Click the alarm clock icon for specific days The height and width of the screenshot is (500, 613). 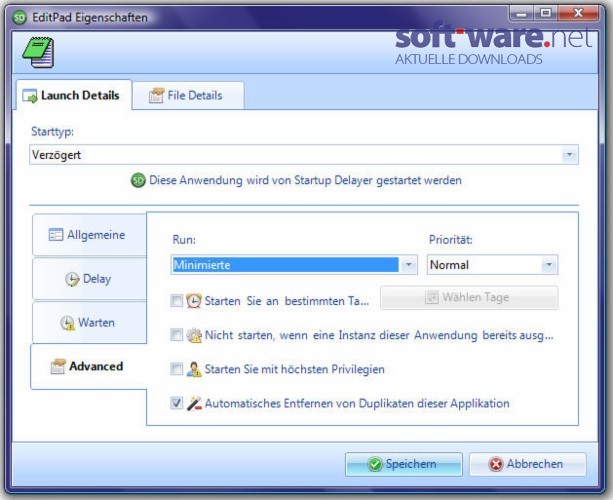[194, 301]
